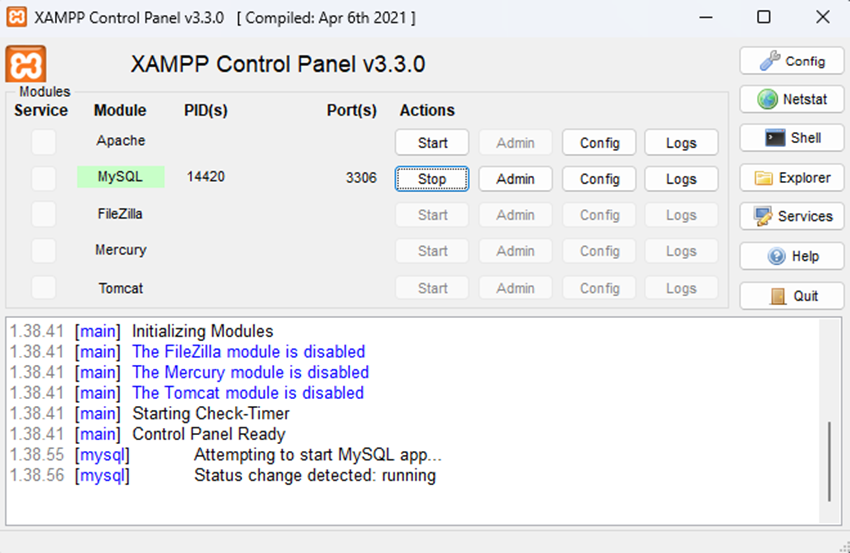Click the XAMPP title bar icon
Image resolution: width=850 pixels, height=553 pixels.
point(17,17)
